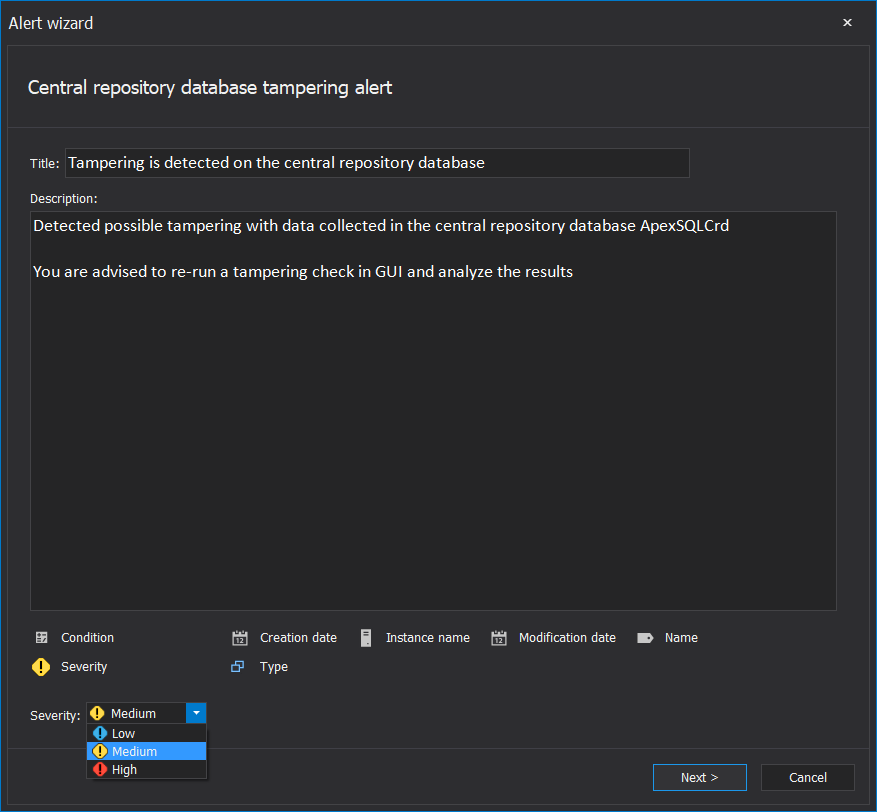Close the Alert wizard window

[x=847, y=22]
